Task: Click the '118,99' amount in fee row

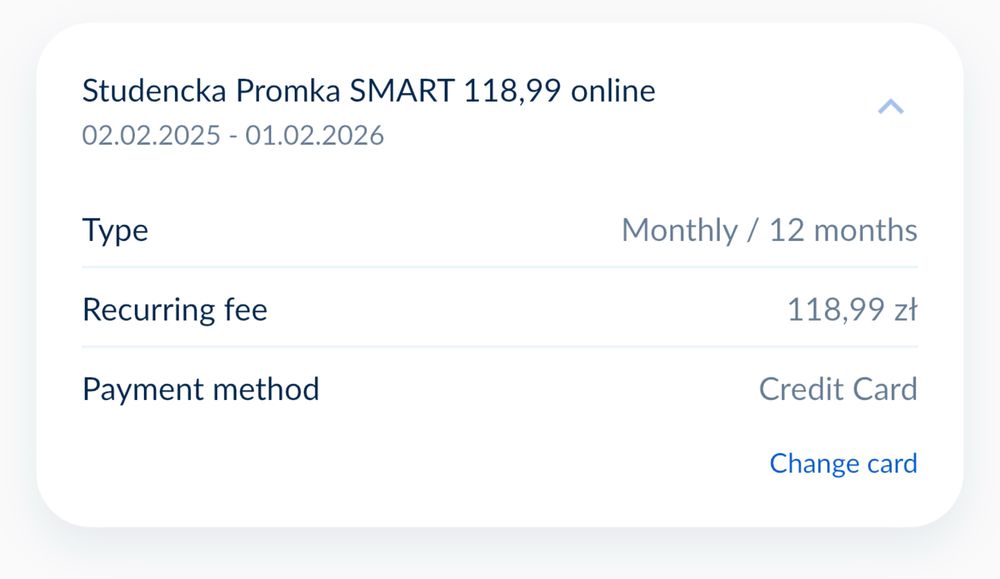Action: click(x=835, y=310)
